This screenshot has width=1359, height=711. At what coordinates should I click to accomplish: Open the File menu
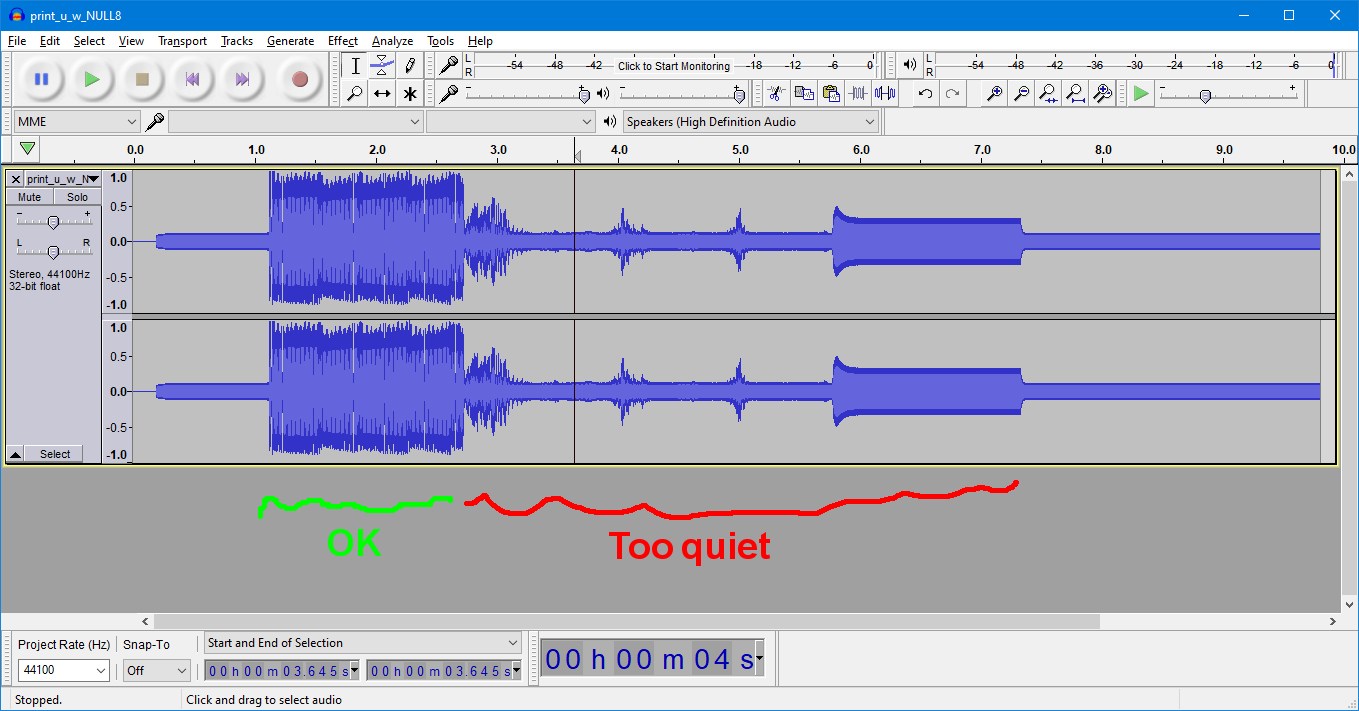tap(17, 41)
